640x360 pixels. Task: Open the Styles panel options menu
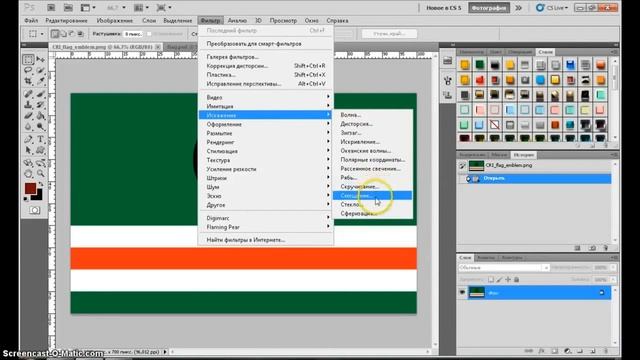click(x=613, y=52)
